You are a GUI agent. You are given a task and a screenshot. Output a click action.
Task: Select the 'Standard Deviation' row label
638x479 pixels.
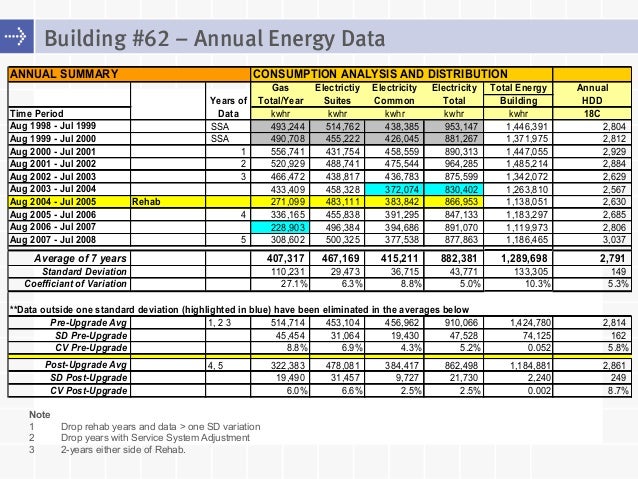click(84, 271)
